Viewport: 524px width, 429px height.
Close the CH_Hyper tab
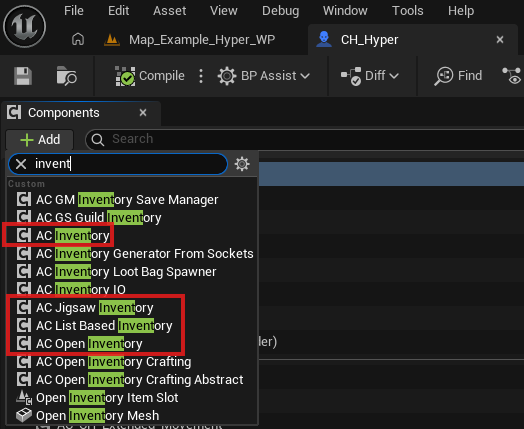[500, 40]
